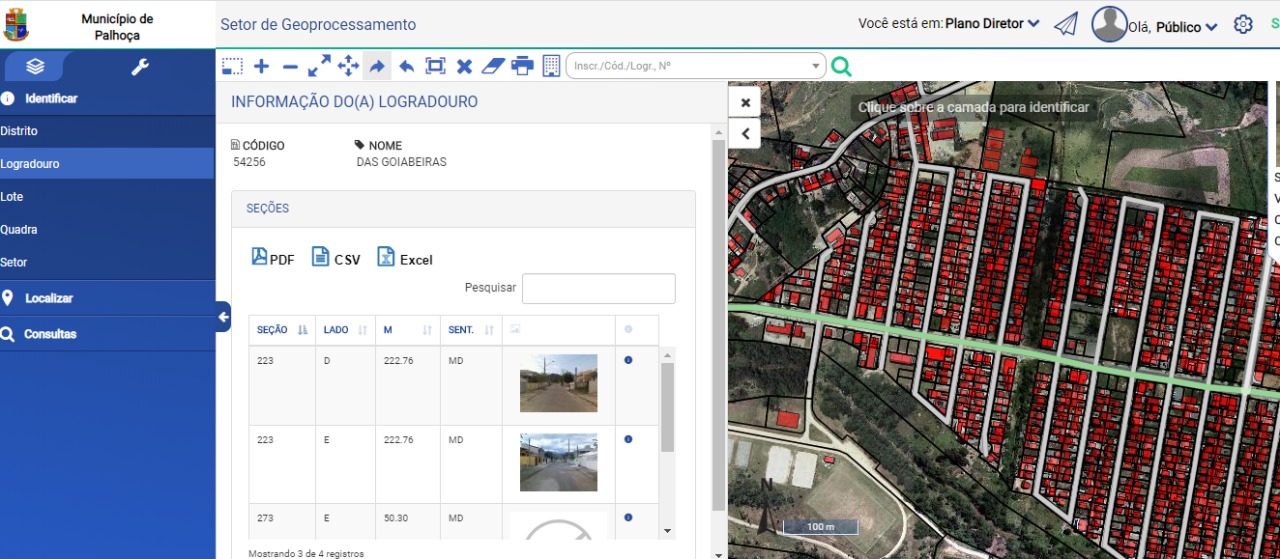Image resolution: width=1280 pixels, height=559 pixels.
Task: Click the zoom out minus icon
Action: point(290,66)
